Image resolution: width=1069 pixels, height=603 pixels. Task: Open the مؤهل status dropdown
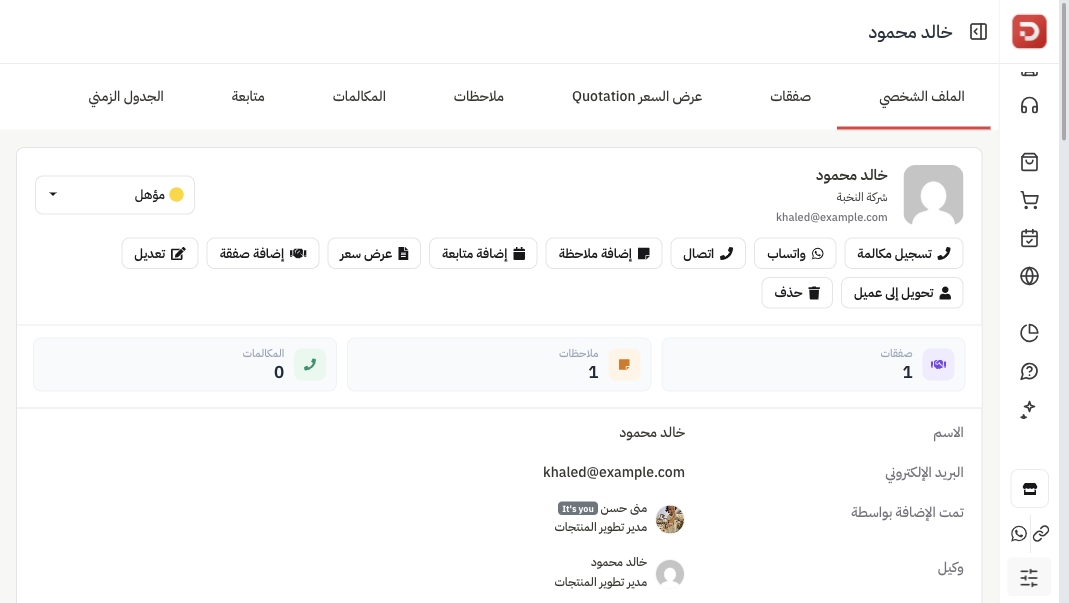(115, 195)
